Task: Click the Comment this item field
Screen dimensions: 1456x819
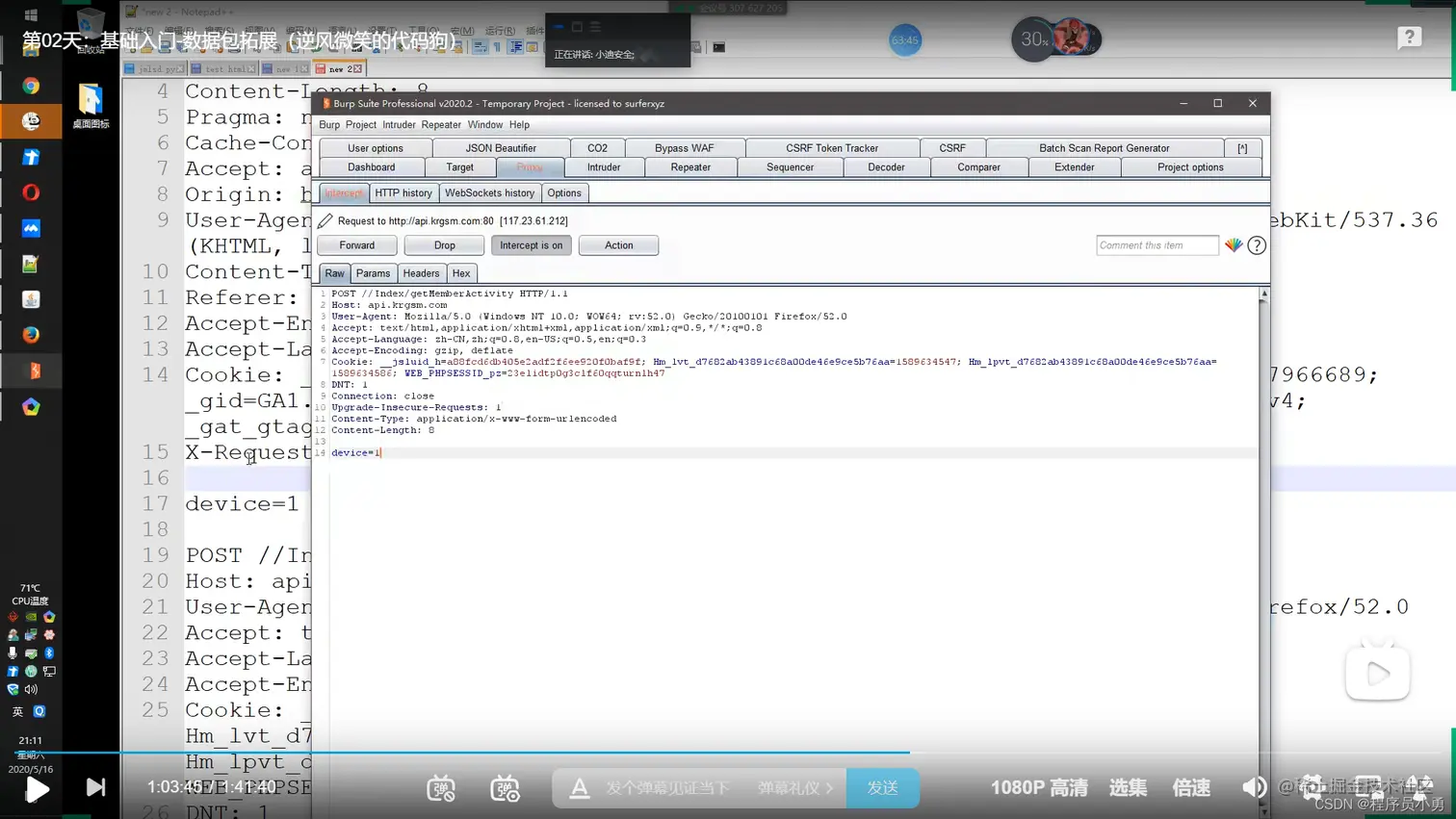Action: pyautogui.click(x=1157, y=245)
